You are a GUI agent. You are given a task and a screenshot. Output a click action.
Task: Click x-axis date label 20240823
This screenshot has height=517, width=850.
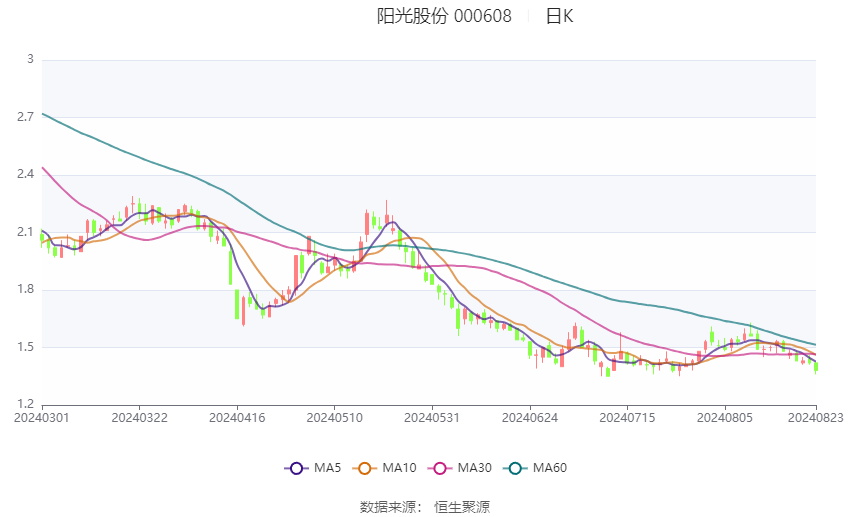tap(816, 418)
